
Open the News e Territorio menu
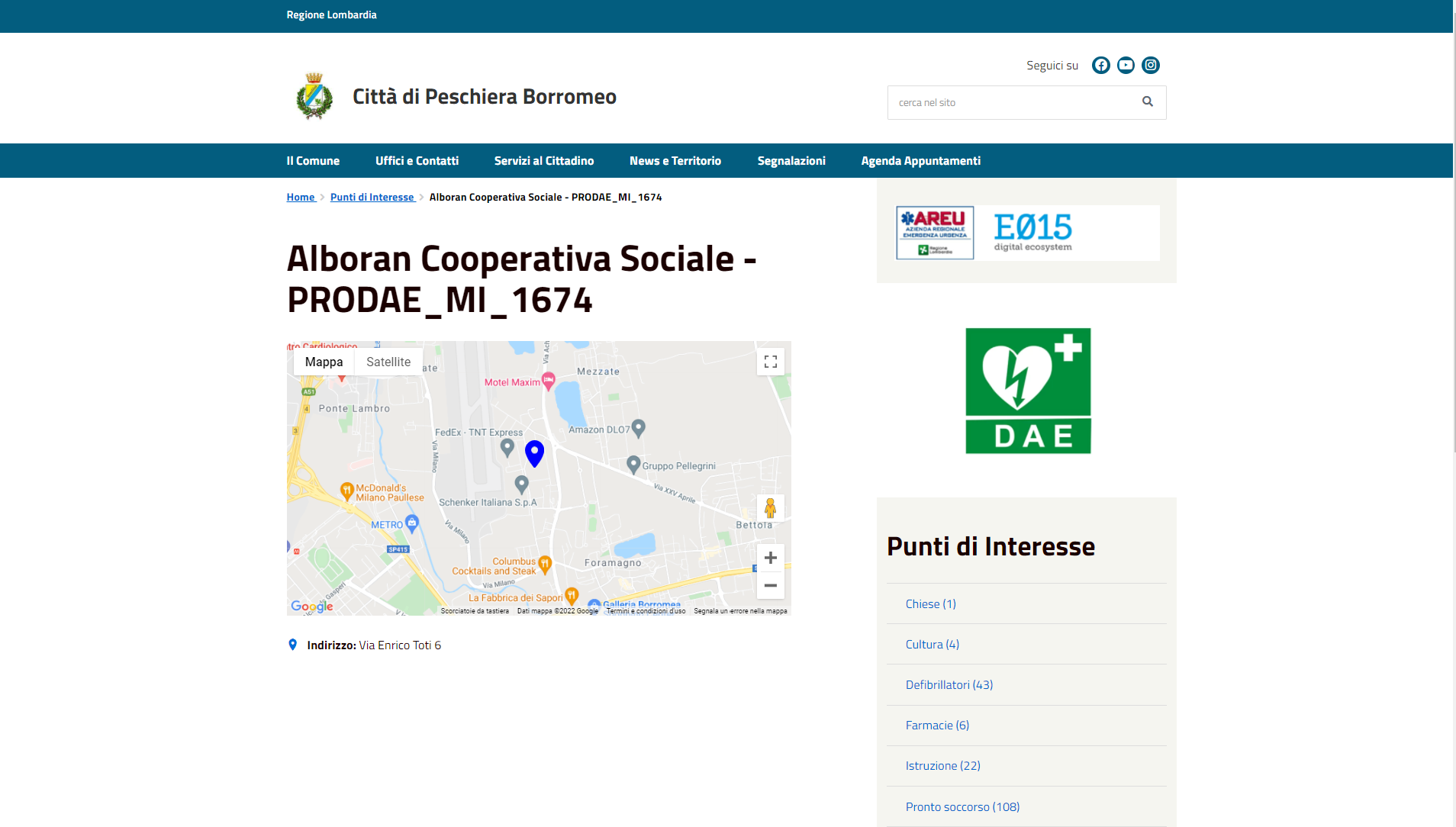[675, 161]
